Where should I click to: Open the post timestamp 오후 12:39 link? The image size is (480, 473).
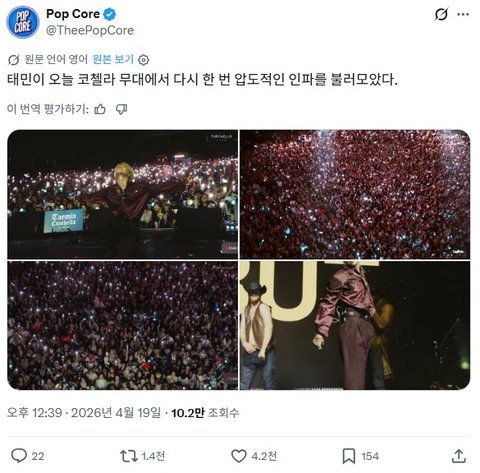[x=84, y=413]
